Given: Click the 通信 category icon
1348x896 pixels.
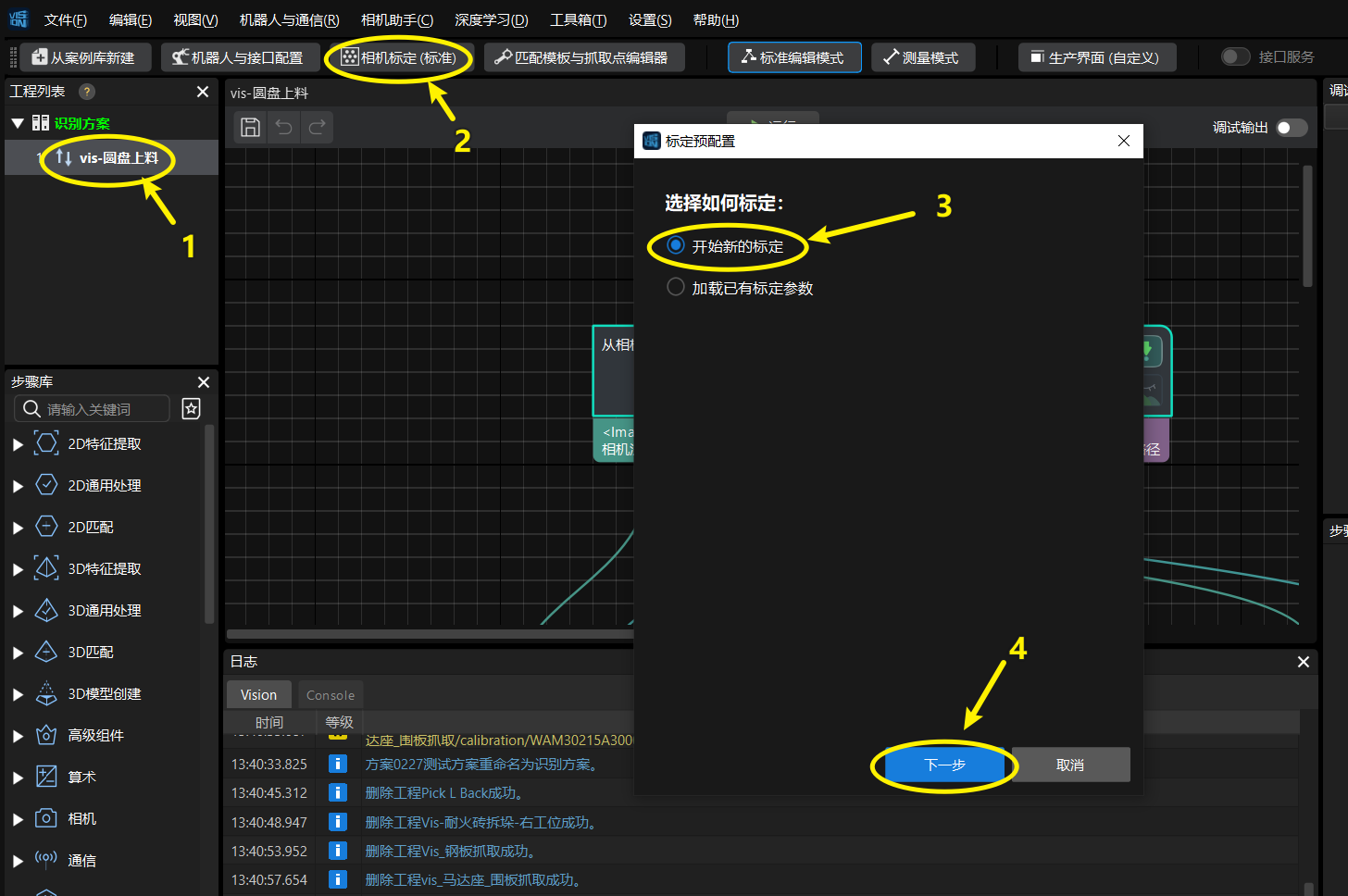Looking at the screenshot, I should (46, 860).
